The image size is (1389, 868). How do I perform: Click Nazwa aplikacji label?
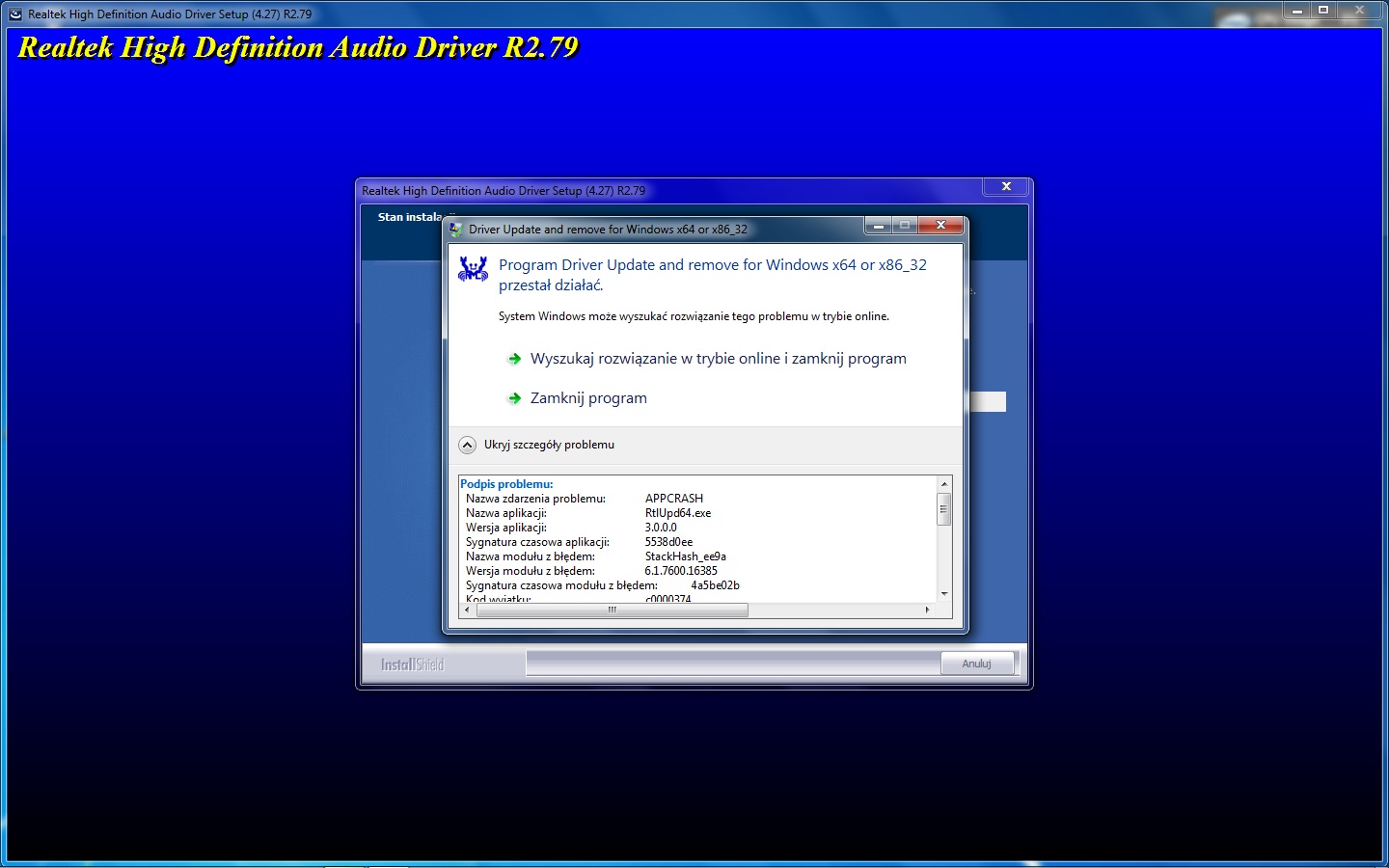click(x=506, y=513)
